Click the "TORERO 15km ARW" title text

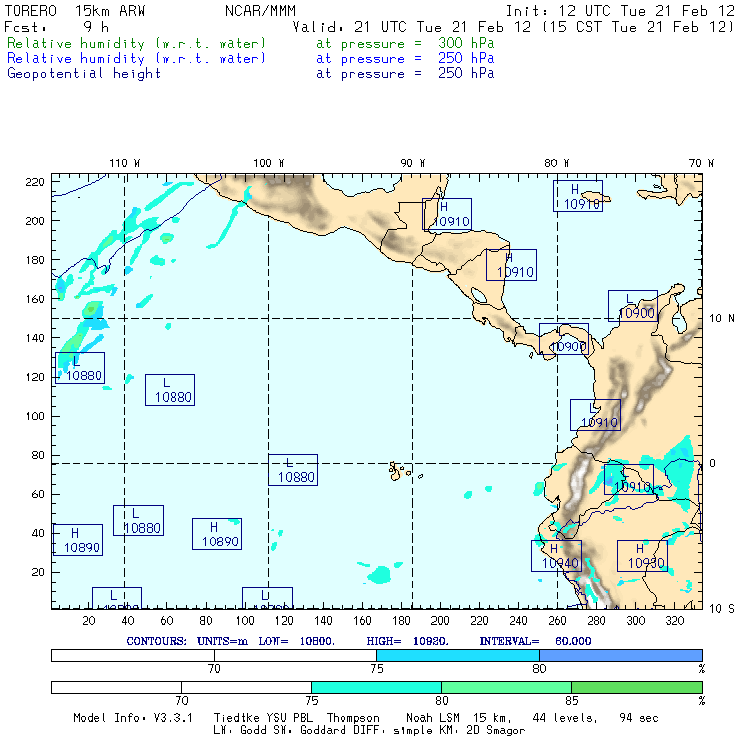(x=75, y=11)
